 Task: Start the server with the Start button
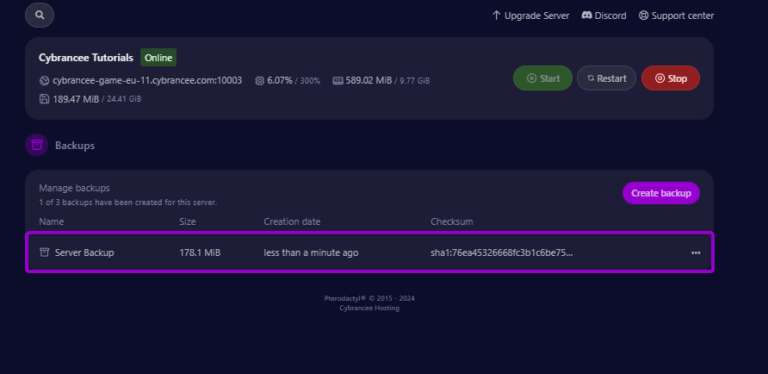(x=543, y=78)
